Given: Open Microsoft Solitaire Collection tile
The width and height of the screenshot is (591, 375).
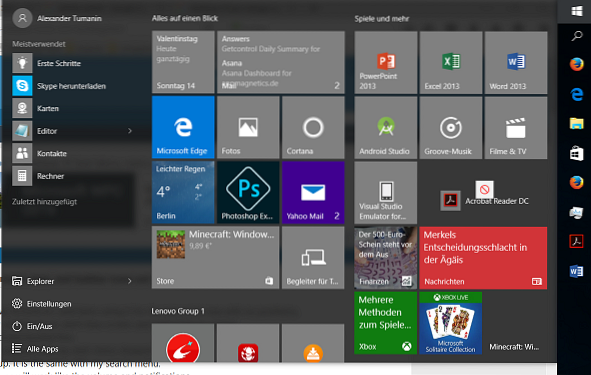Looking at the screenshot, I should pyautogui.click(x=451, y=323).
